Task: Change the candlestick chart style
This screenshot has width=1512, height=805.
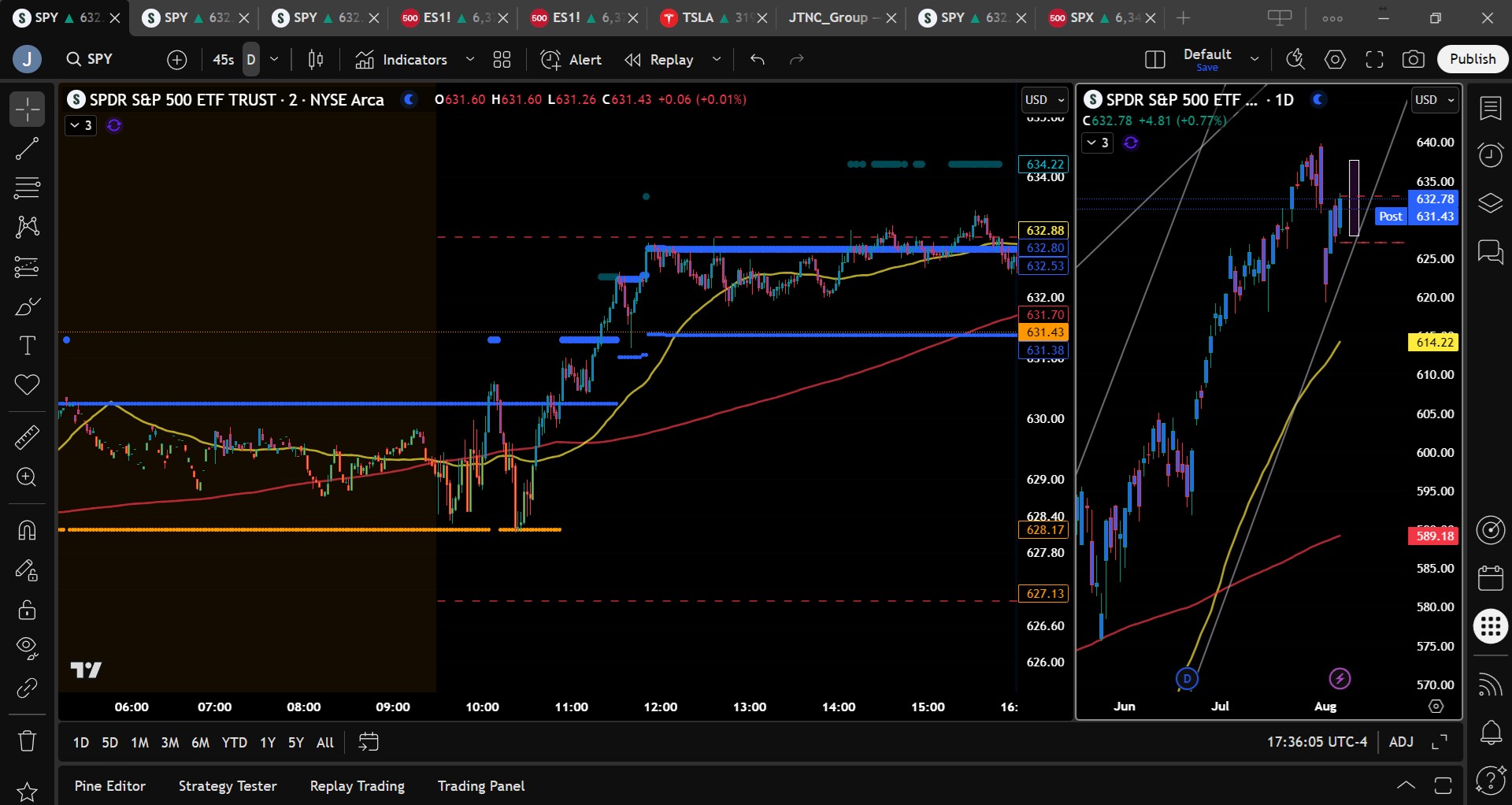Action: (x=316, y=59)
